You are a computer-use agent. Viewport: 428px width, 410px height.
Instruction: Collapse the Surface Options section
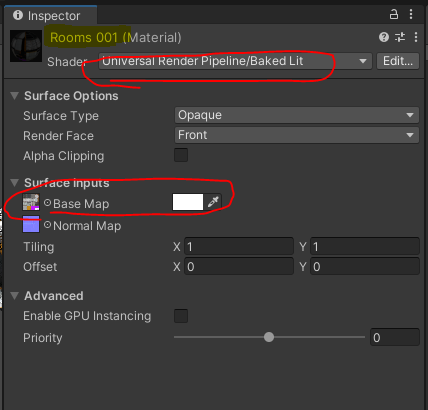[15, 96]
